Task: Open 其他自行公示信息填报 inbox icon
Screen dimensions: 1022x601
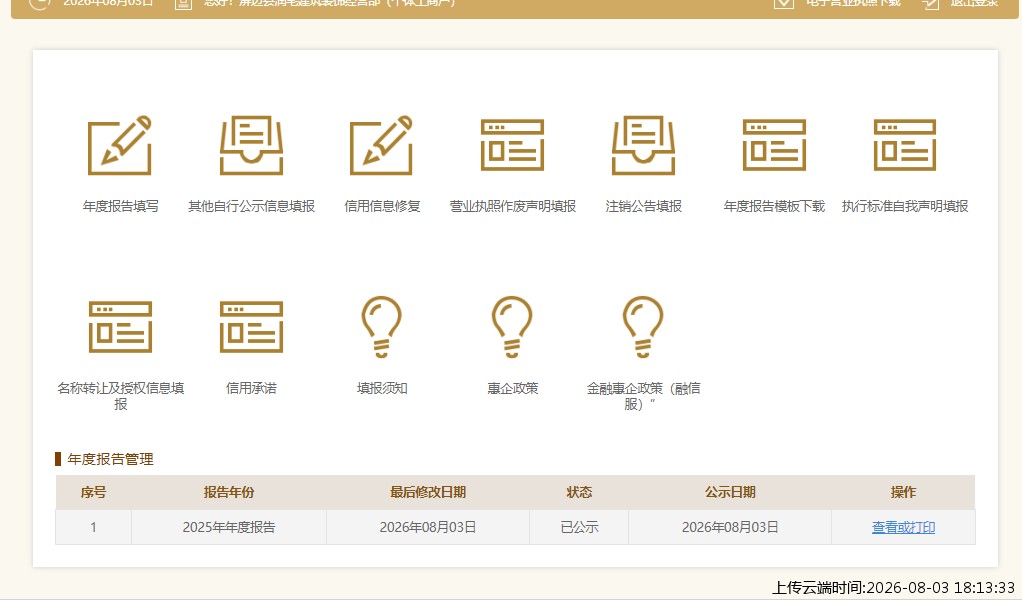Action: [251, 145]
